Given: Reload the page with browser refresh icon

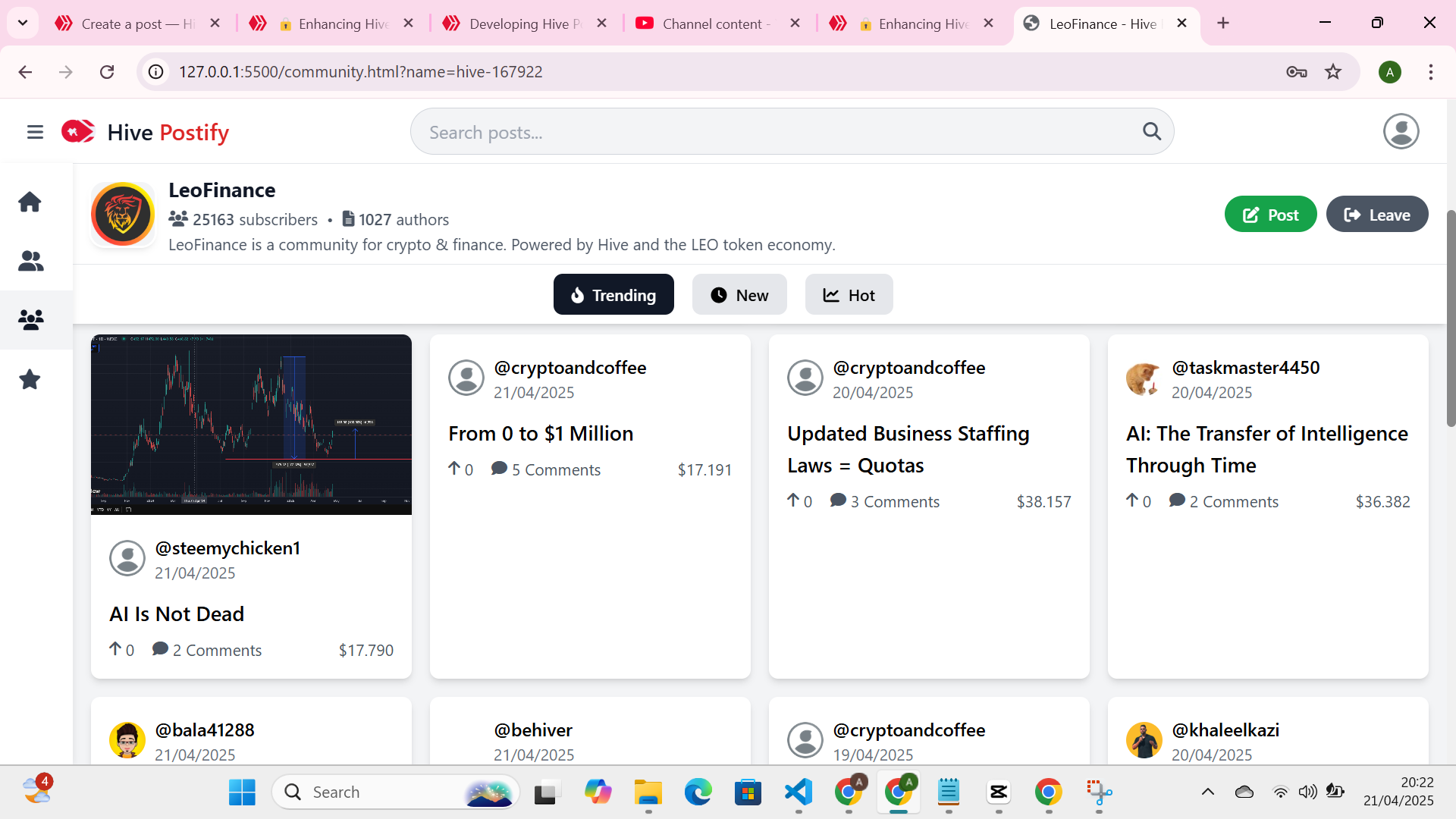Looking at the screenshot, I should 107,71.
